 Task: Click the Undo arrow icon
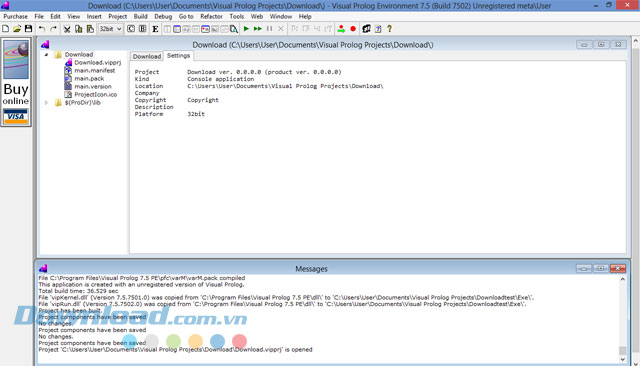pyautogui.click(x=42, y=29)
